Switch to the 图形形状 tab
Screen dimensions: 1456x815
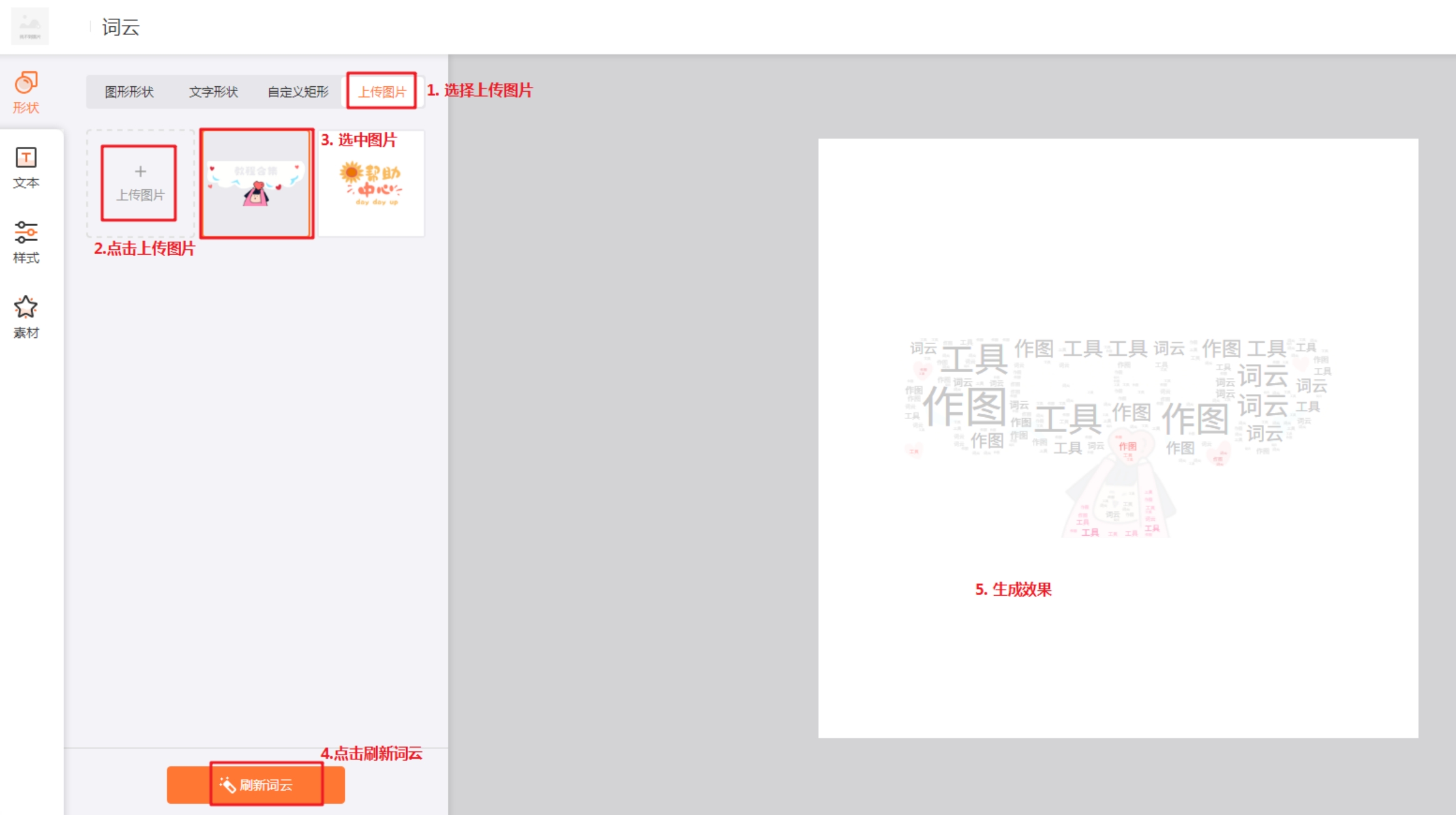(x=129, y=91)
